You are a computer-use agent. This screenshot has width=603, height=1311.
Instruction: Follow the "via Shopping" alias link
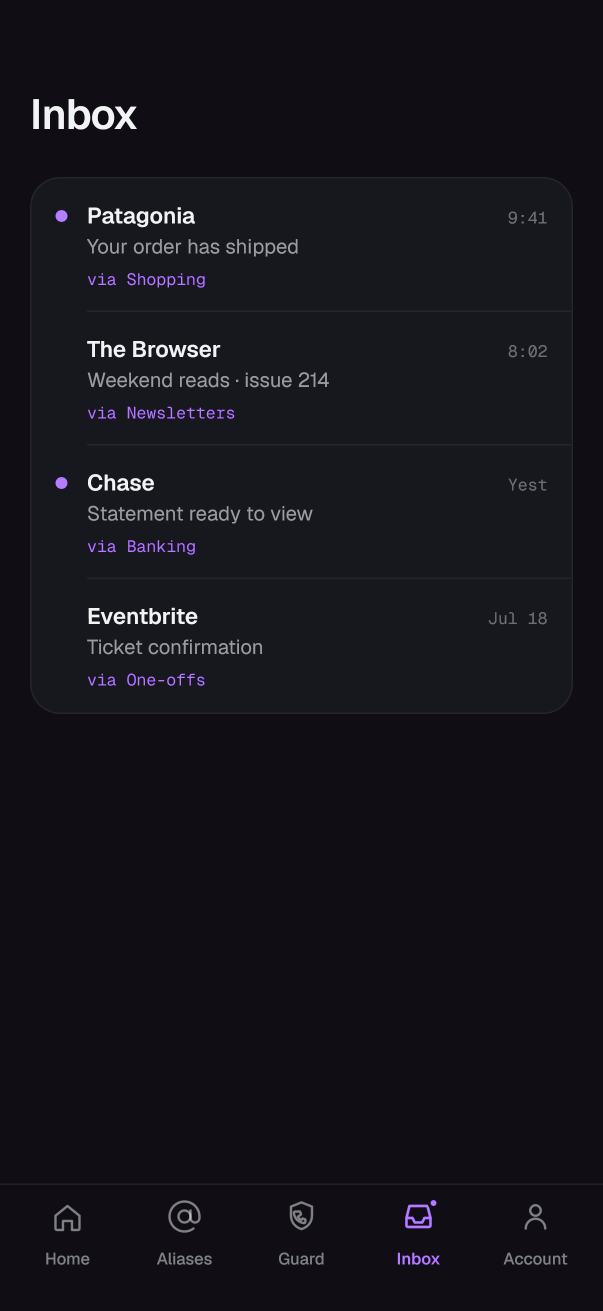click(146, 280)
